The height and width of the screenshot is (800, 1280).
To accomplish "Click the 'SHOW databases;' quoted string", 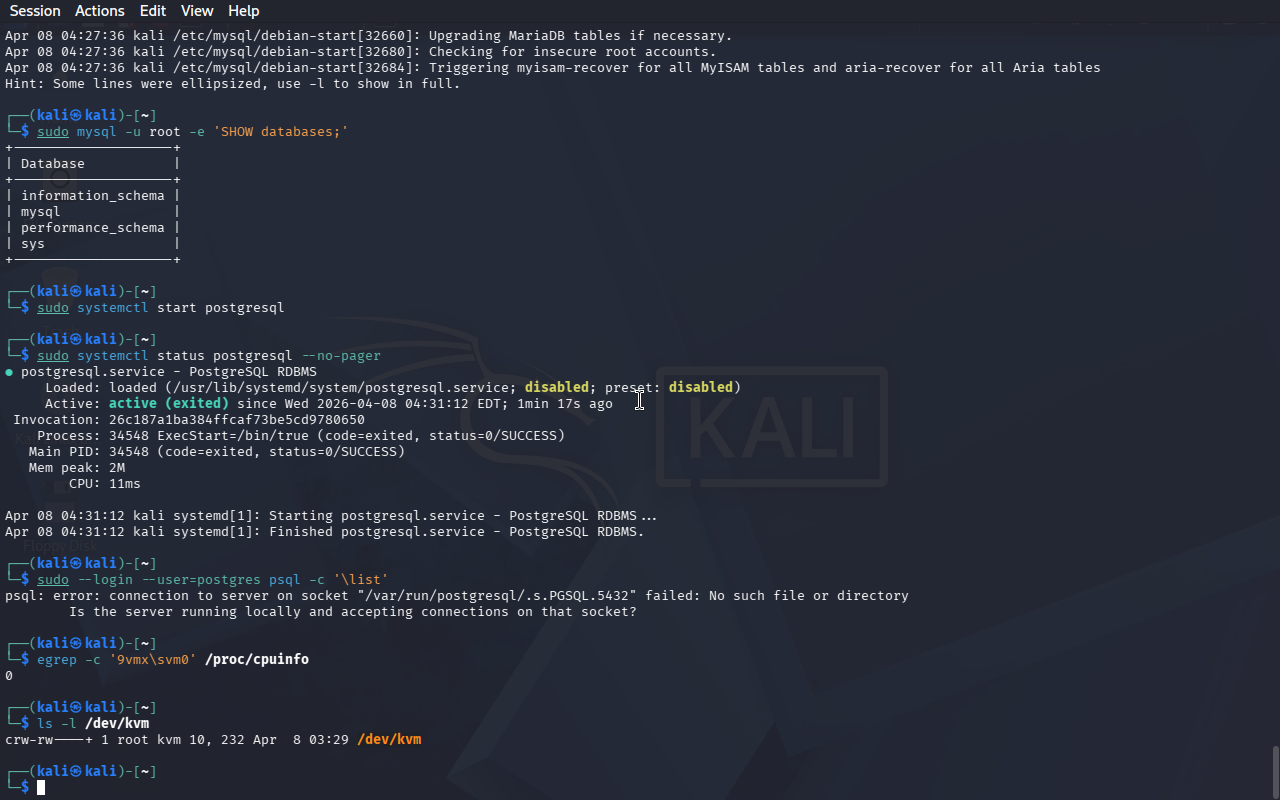I will click(x=281, y=132).
